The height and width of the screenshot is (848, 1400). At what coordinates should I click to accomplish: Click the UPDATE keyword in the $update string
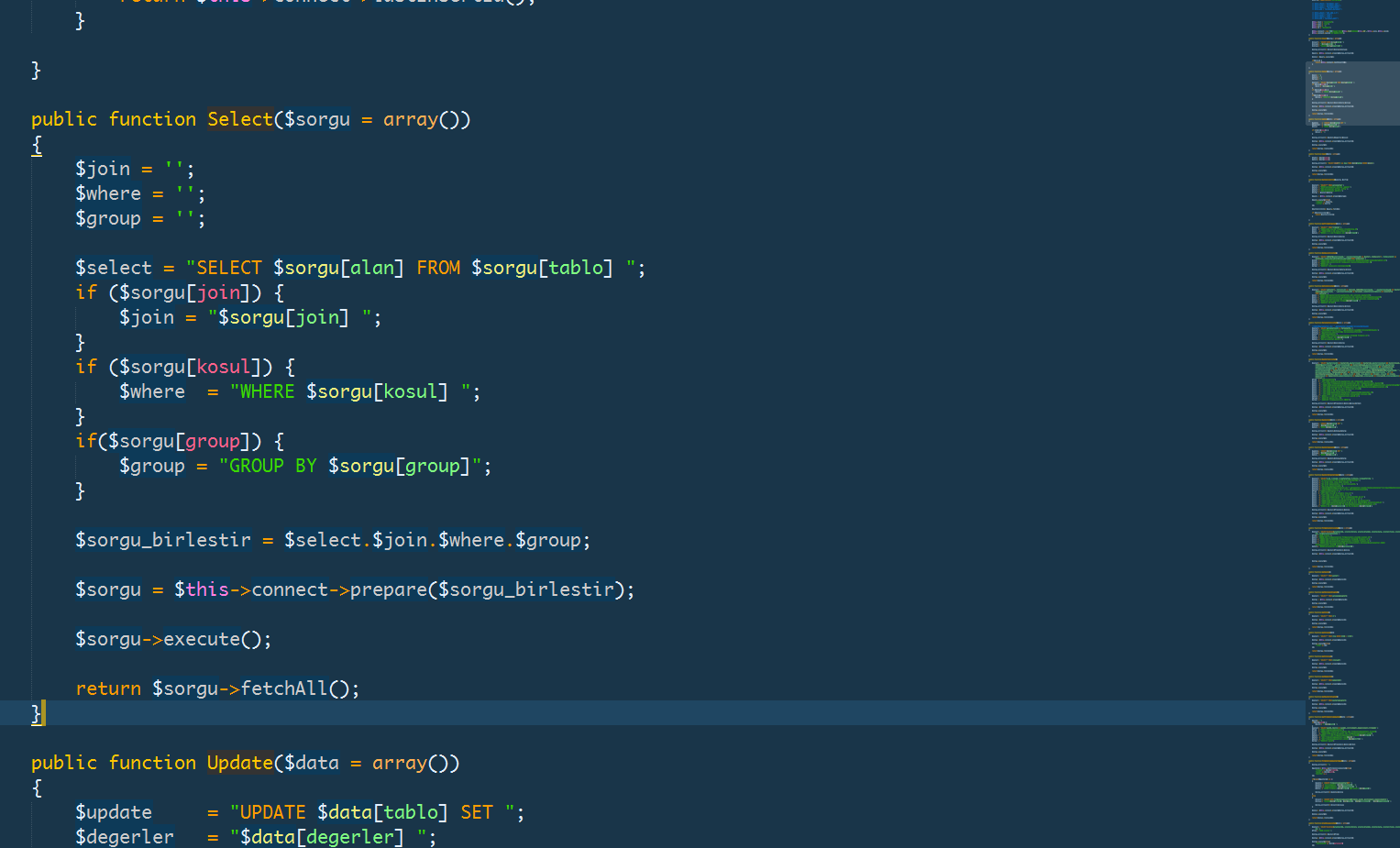[x=272, y=812]
